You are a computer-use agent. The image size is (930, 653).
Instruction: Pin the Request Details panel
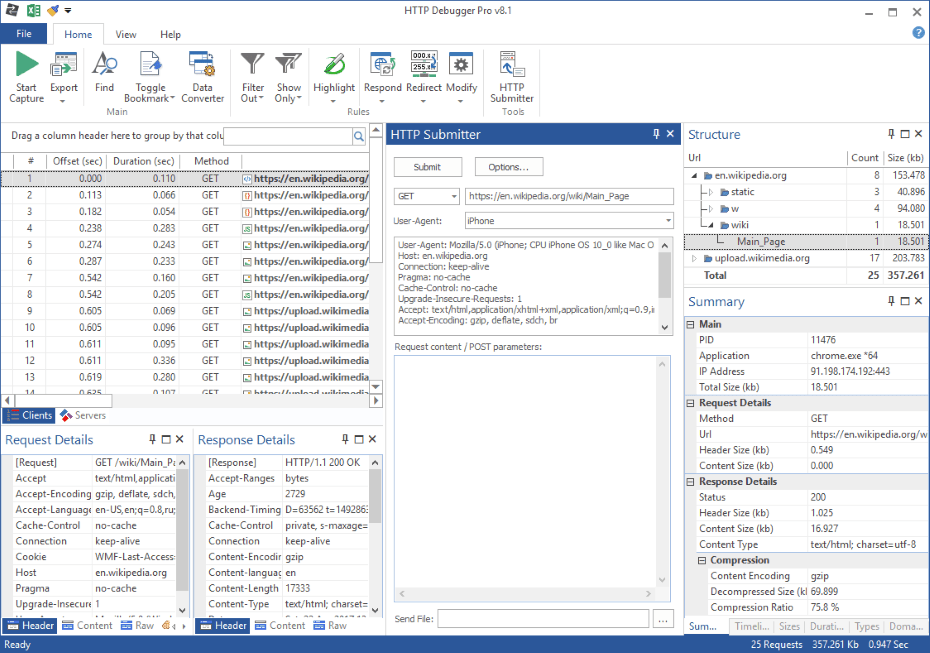[x=152, y=439]
